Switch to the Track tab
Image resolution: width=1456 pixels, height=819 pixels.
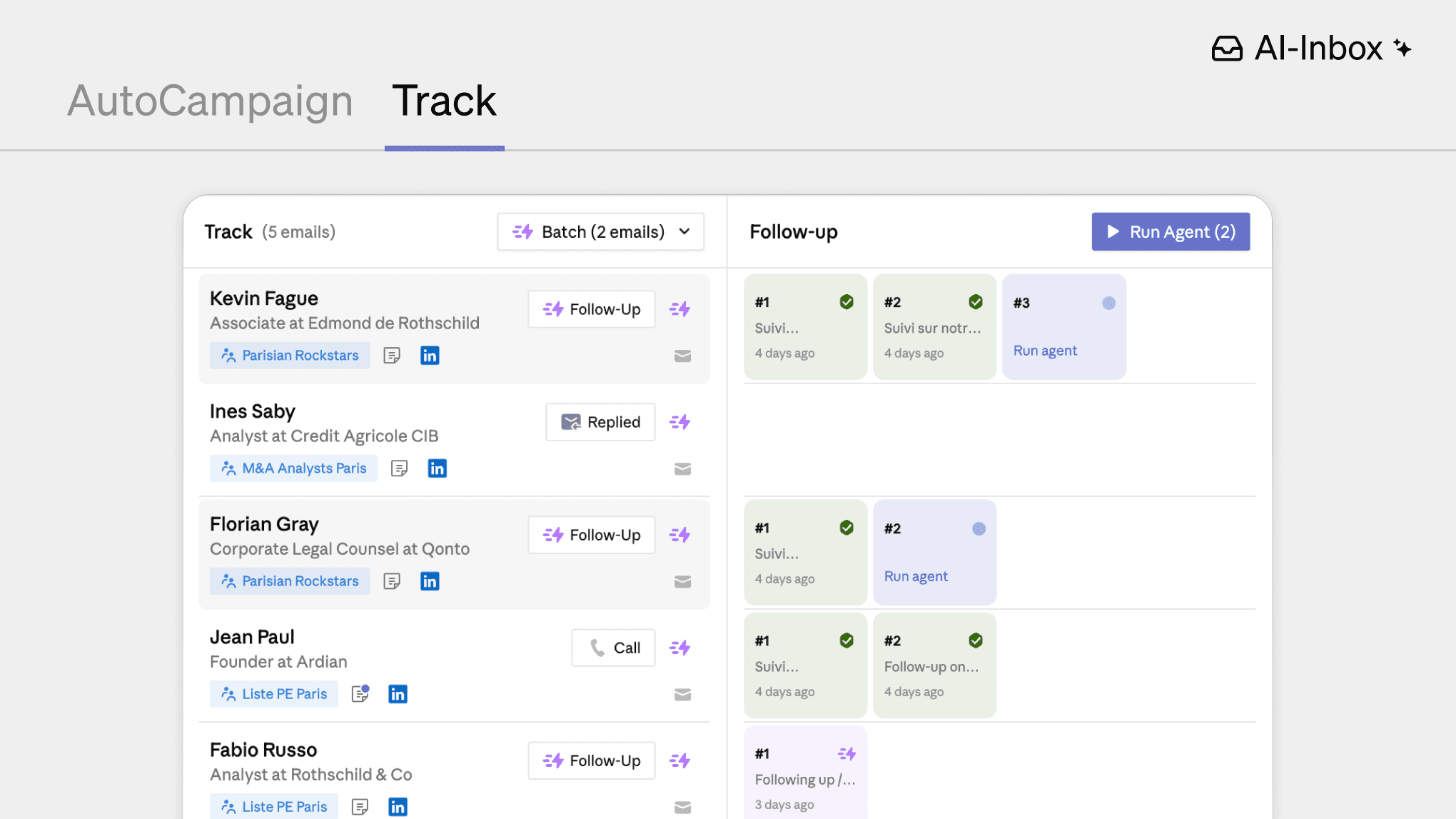point(443,101)
